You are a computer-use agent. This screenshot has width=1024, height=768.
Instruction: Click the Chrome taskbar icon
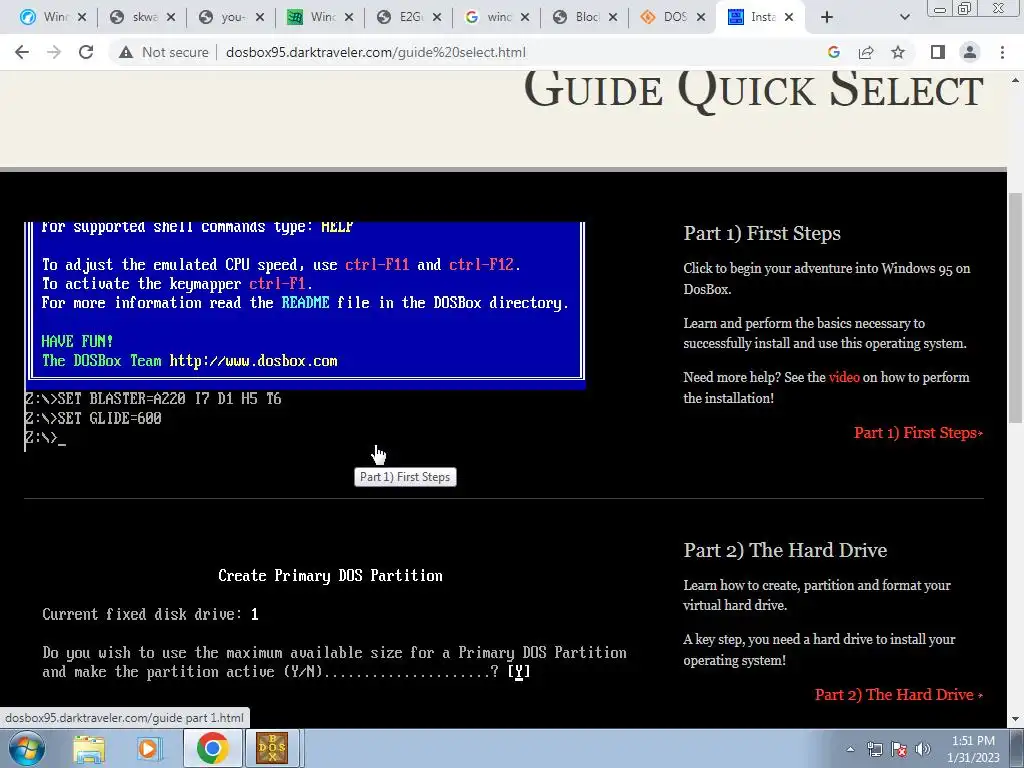click(x=212, y=748)
